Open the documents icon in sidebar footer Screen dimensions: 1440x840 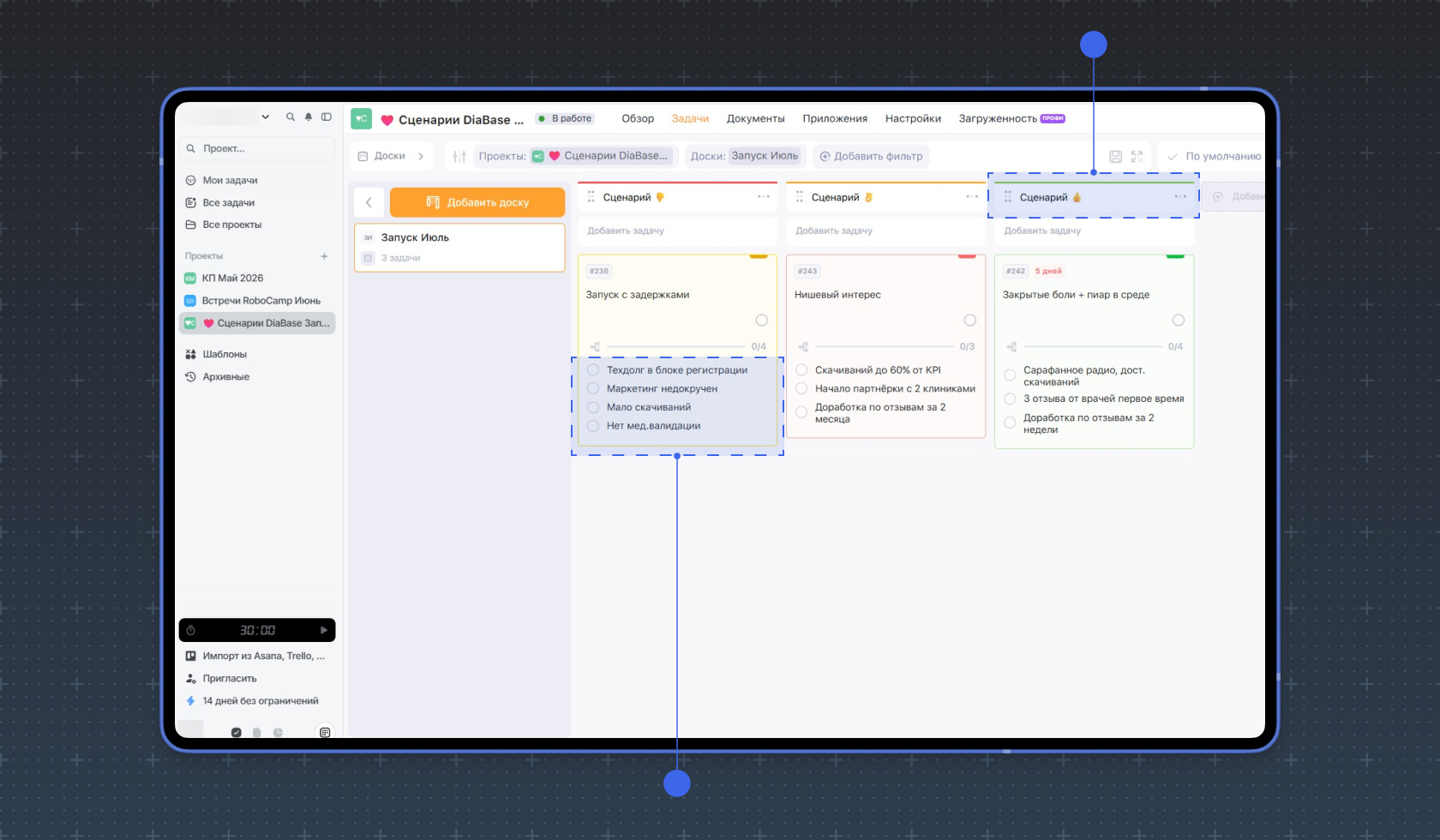pyautogui.click(x=256, y=732)
